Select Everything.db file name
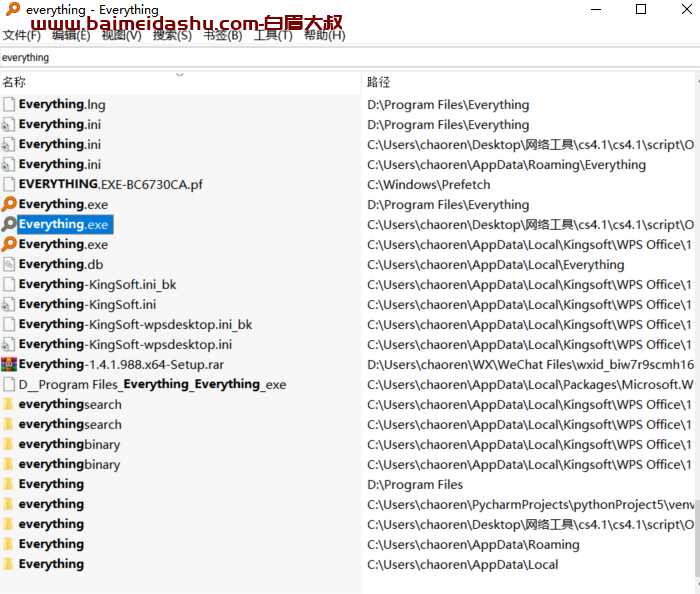The height and width of the screenshot is (594, 700). (61, 265)
